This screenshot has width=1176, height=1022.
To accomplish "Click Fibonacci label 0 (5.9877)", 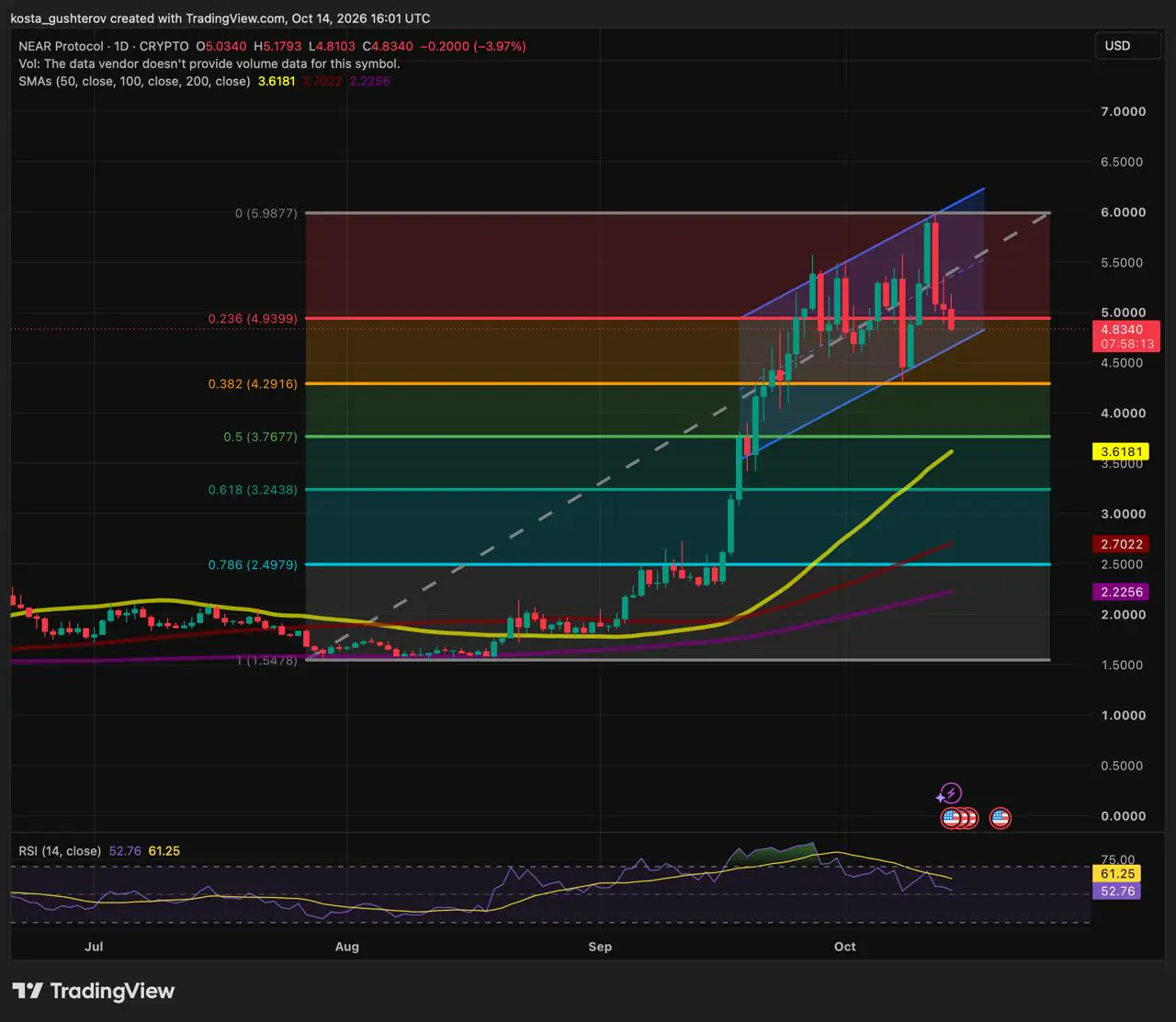I will click(x=266, y=213).
